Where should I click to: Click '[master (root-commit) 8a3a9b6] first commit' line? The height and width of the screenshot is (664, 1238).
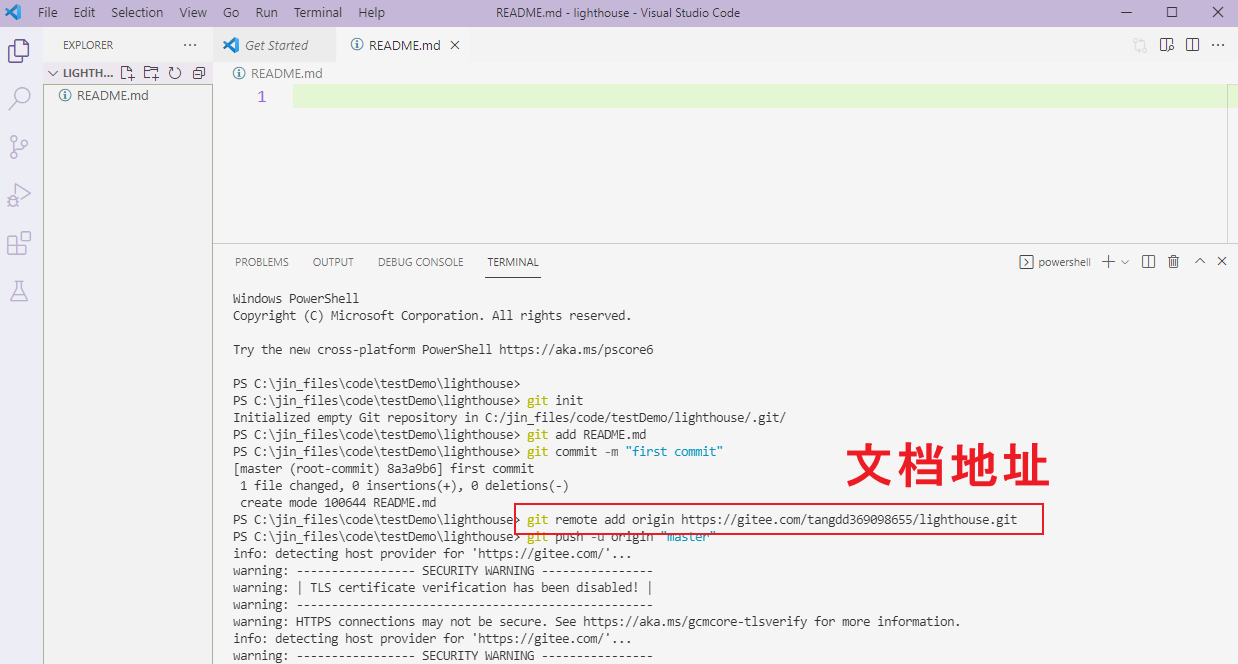click(x=383, y=469)
